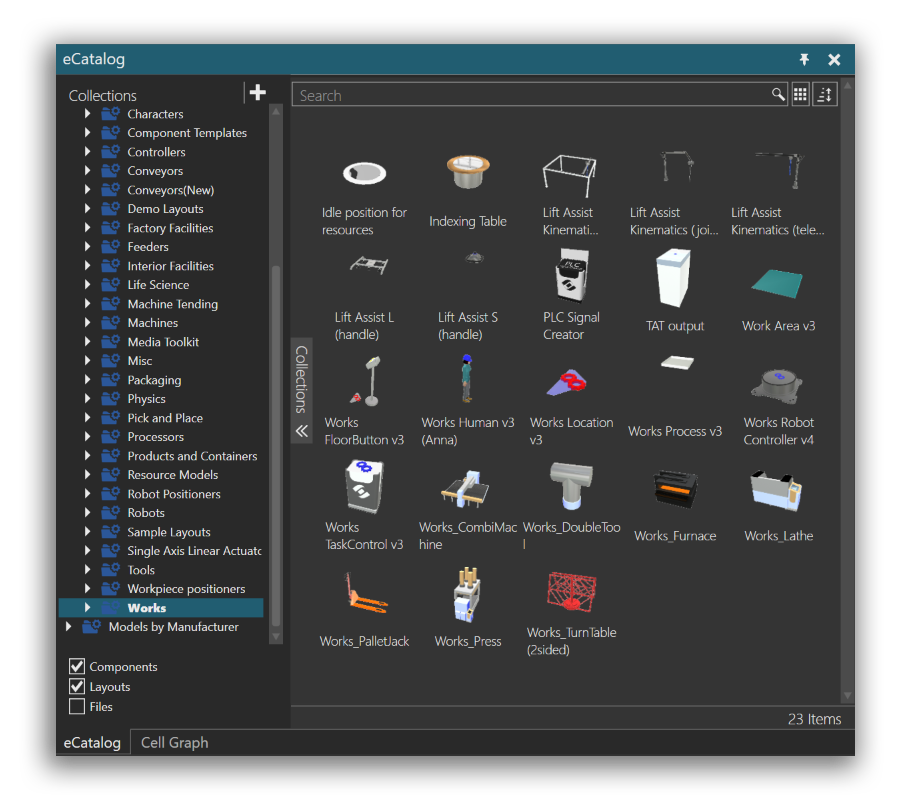This screenshot has width=906, height=807.
Task: Open the Component Templates collection
Action: 187,133
